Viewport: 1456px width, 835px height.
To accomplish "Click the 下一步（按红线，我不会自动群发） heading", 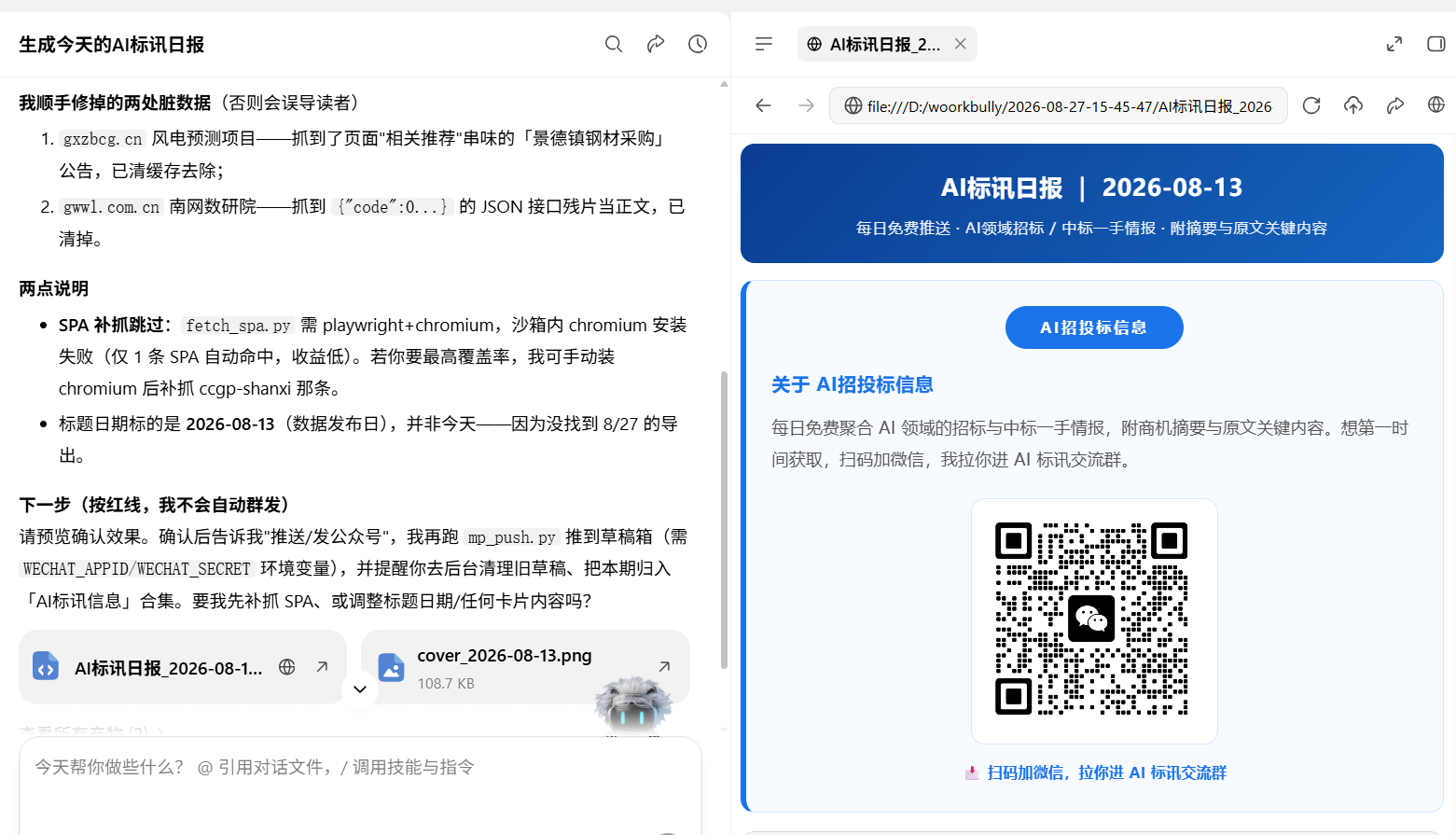I will [x=154, y=505].
